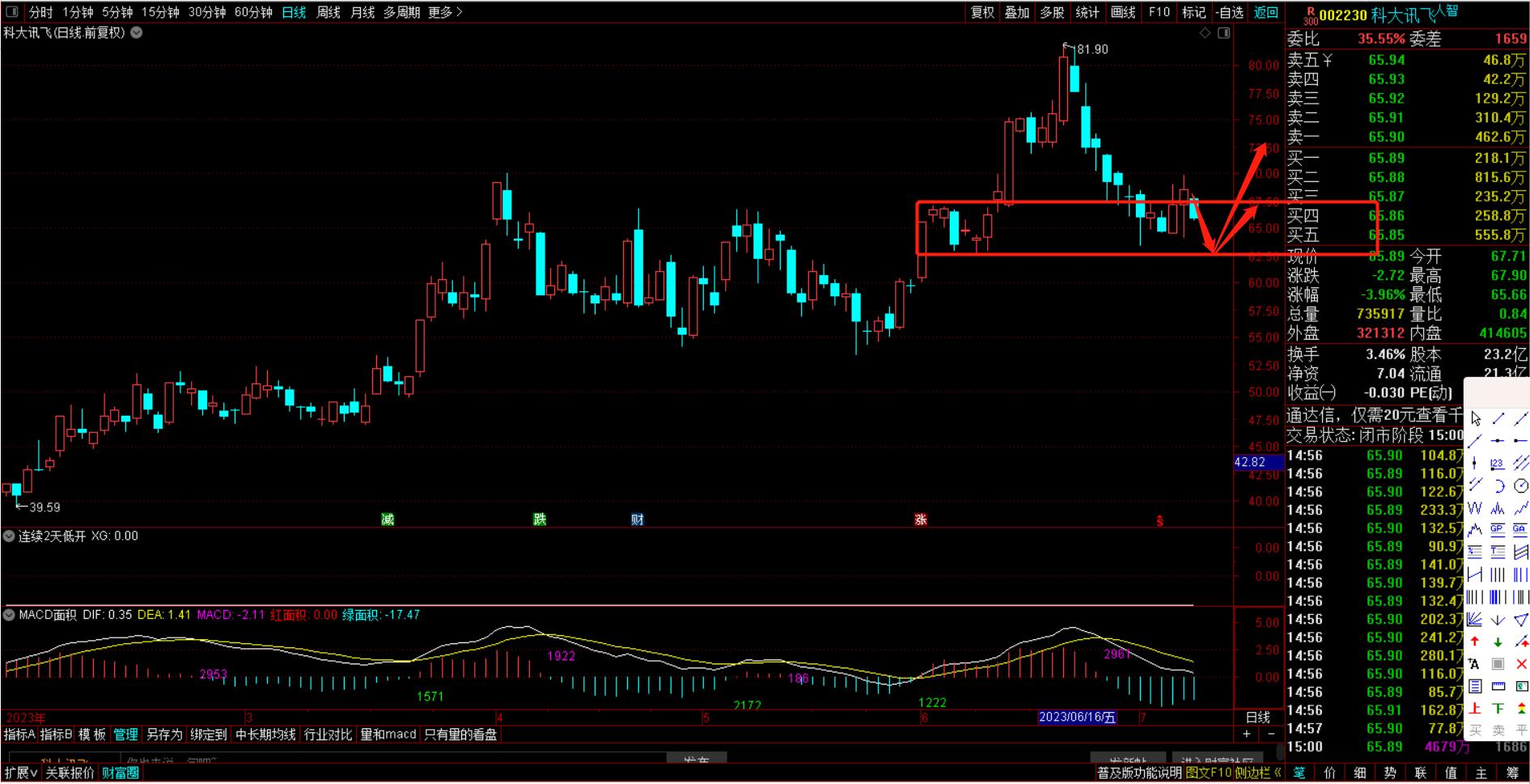This screenshot has width=1530, height=784.
Task: Select the 量和macd indicator template
Action: click(388, 734)
